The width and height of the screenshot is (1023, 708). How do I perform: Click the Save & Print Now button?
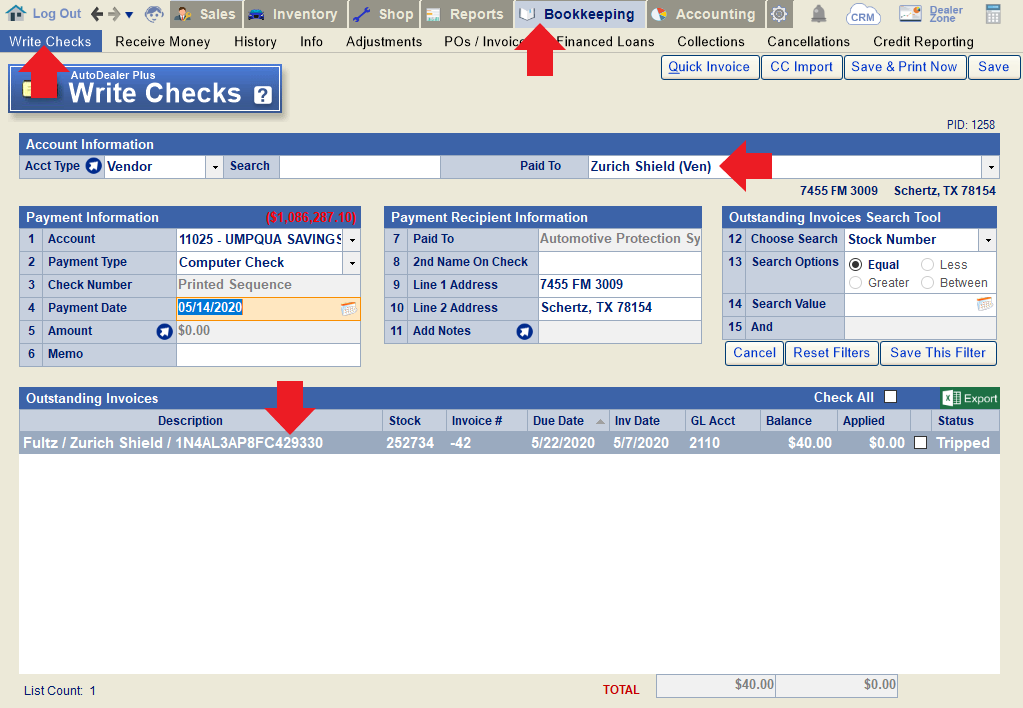click(903, 67)
